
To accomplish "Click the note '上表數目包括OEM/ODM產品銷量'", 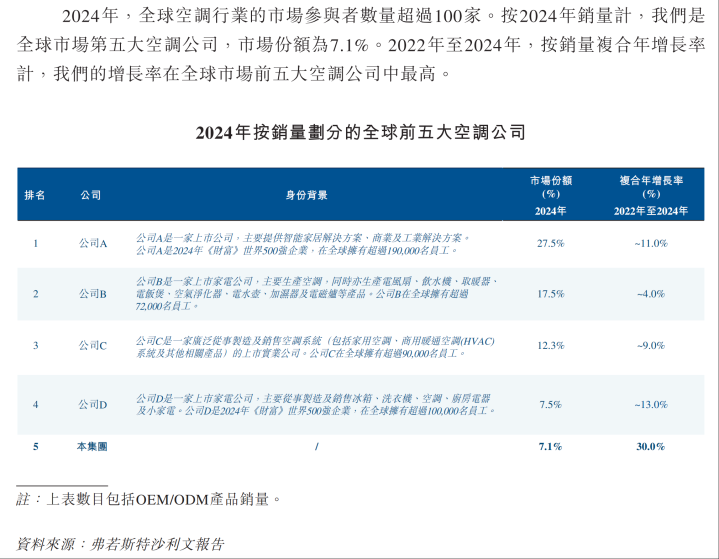I will pyautogui.click(x=164, y=499).
